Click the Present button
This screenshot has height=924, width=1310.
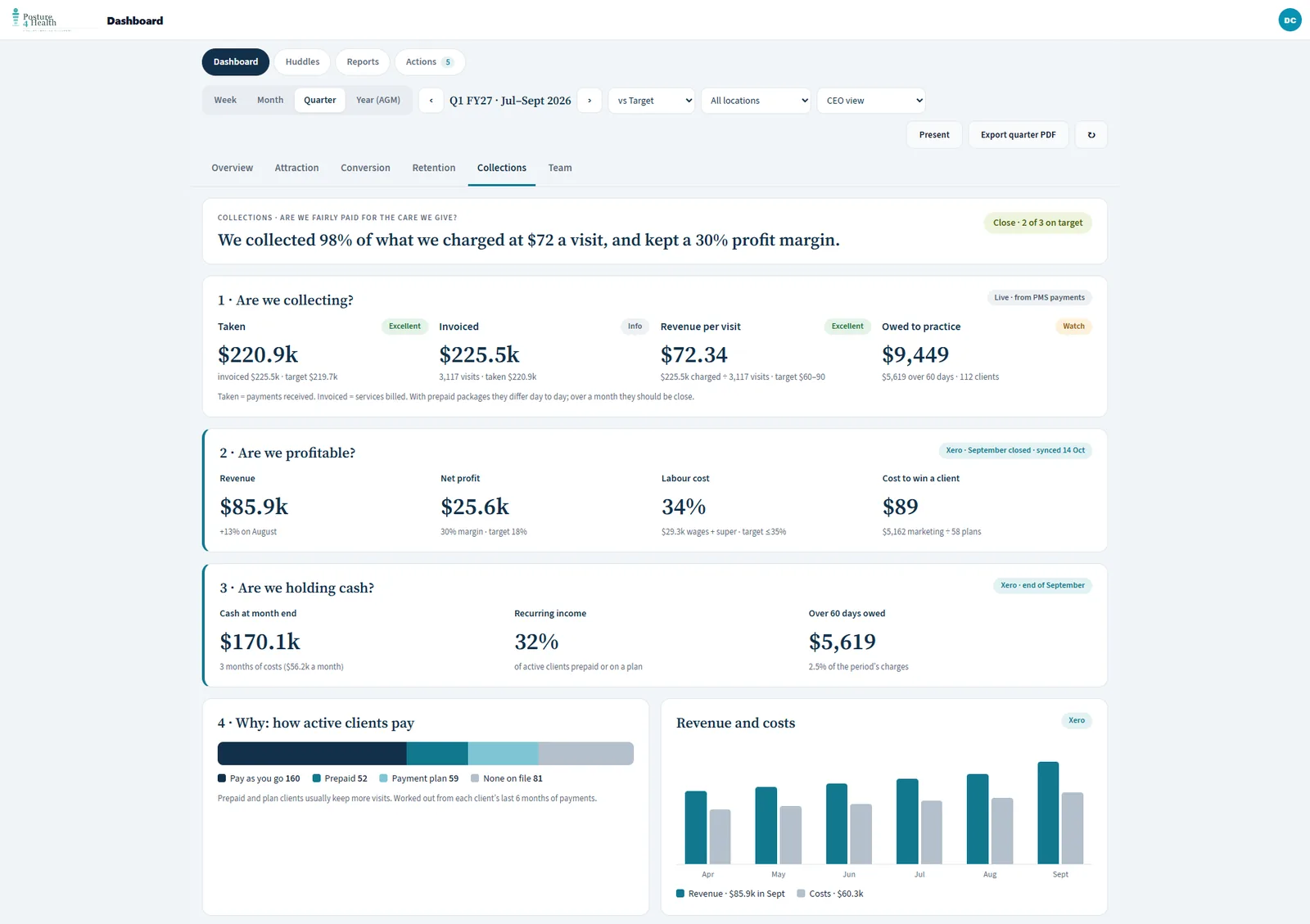934,135
